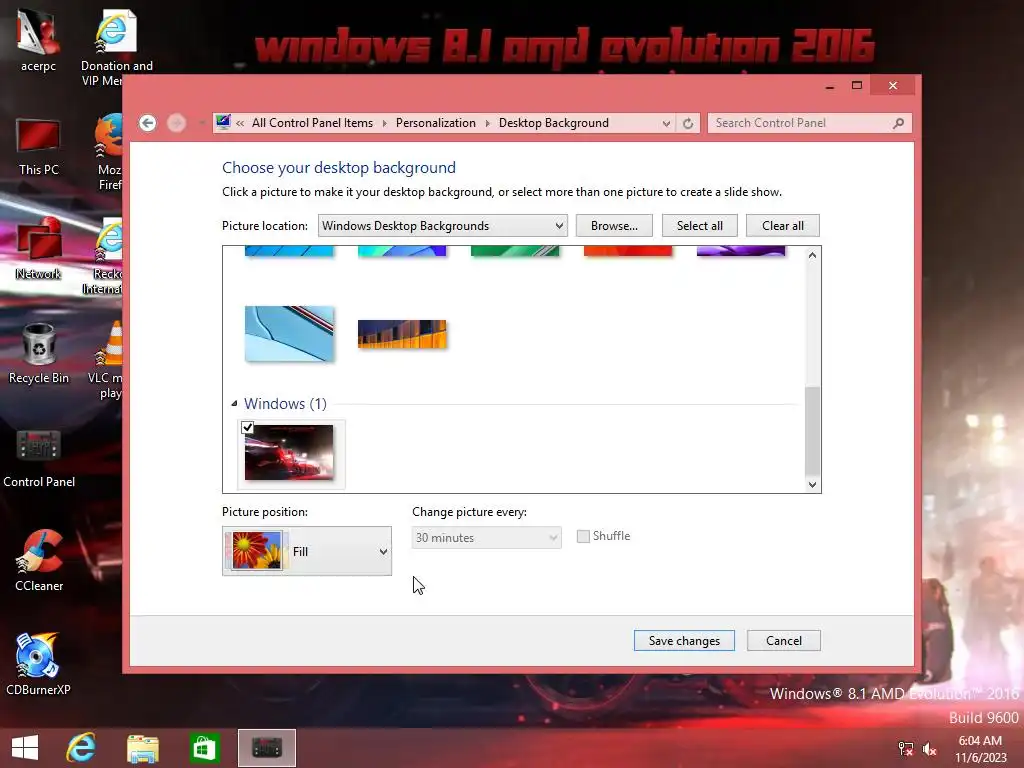Click the scrollbar down arrow
The width and height of the screenshot is (1024, 768).
coord(812,485)
